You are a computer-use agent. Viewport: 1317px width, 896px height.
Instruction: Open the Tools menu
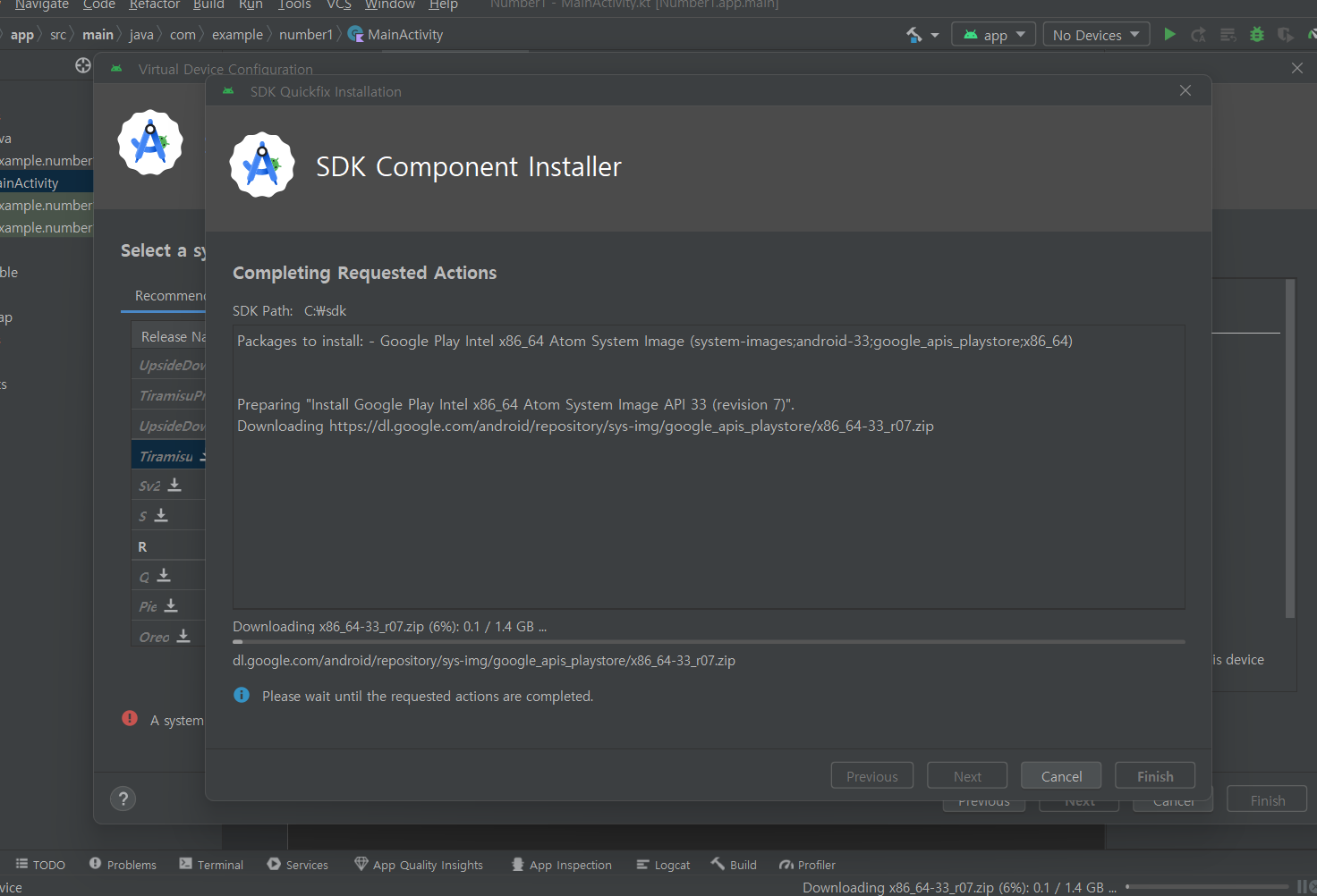click(294, 4)
